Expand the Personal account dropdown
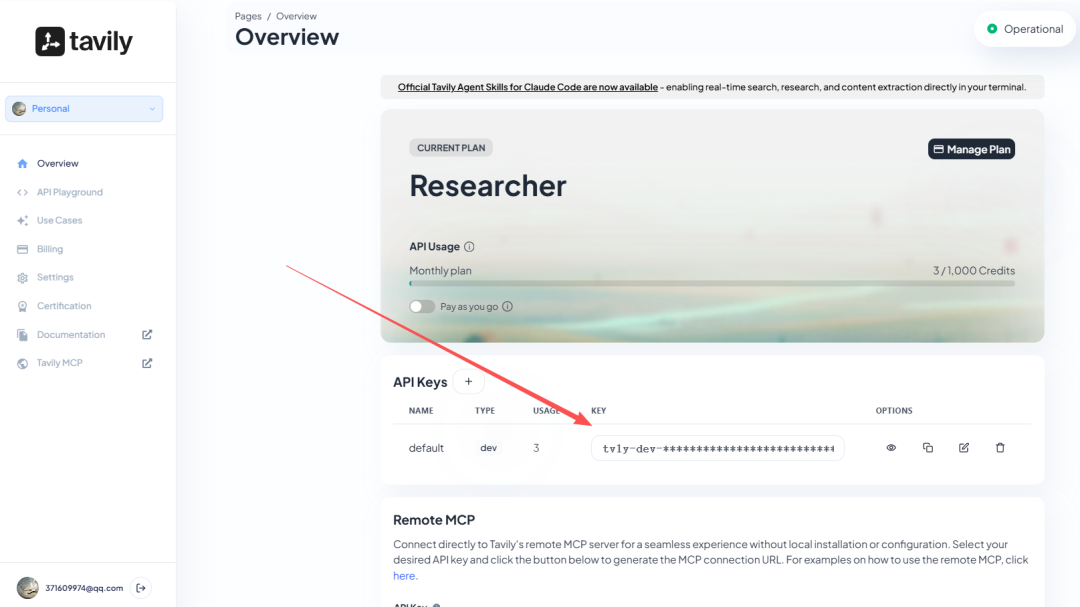 coord(84,109)
